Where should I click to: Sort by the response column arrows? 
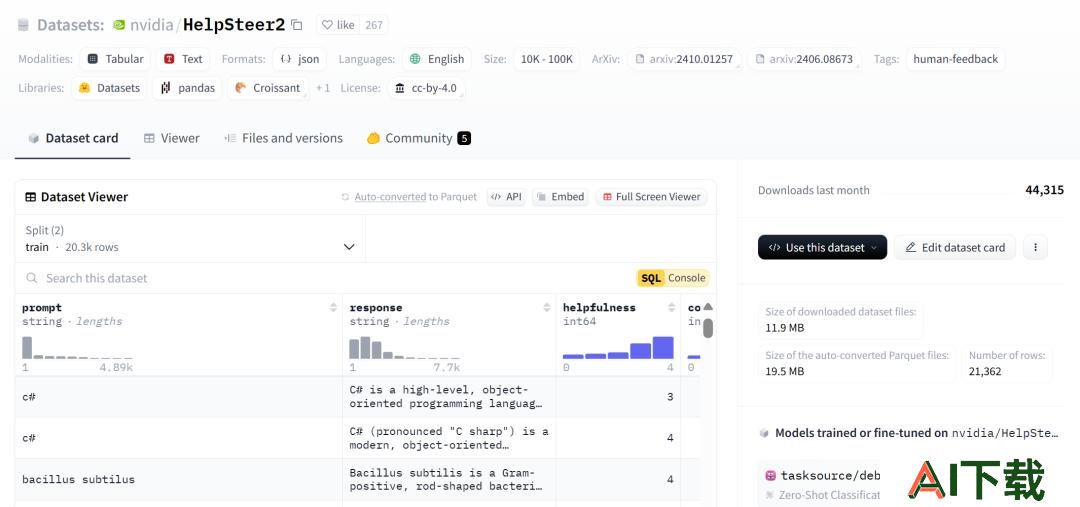(547, 308)
